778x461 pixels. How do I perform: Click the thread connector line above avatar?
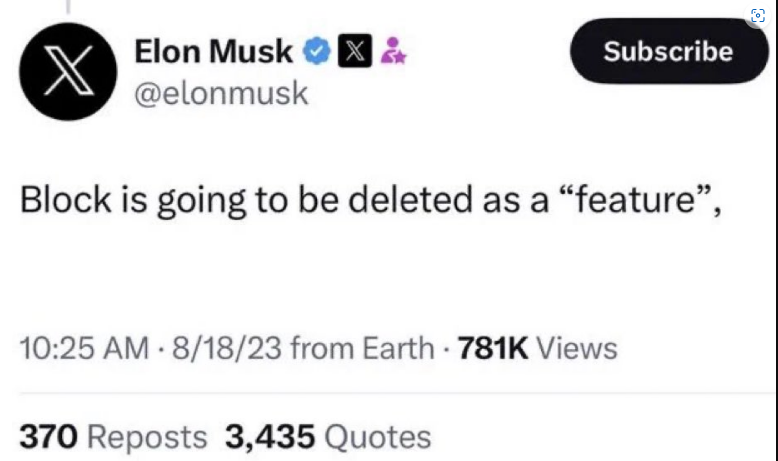[x=68, y=6]
